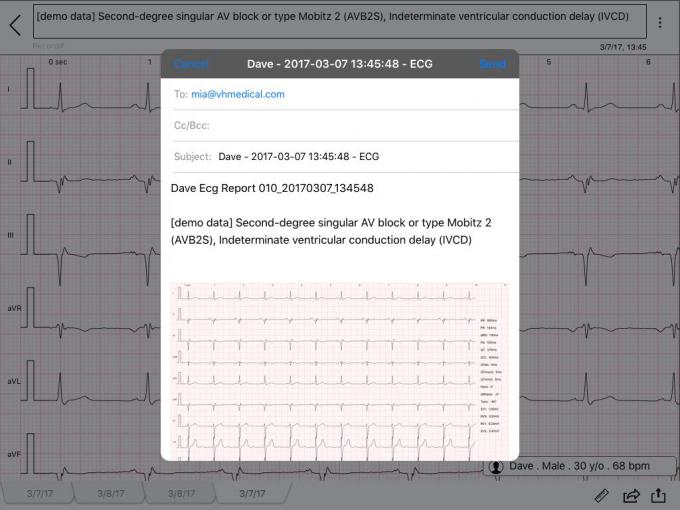Tap the aVR lead label
Screen dimensions: 680x510
click(x=14, y=308)
